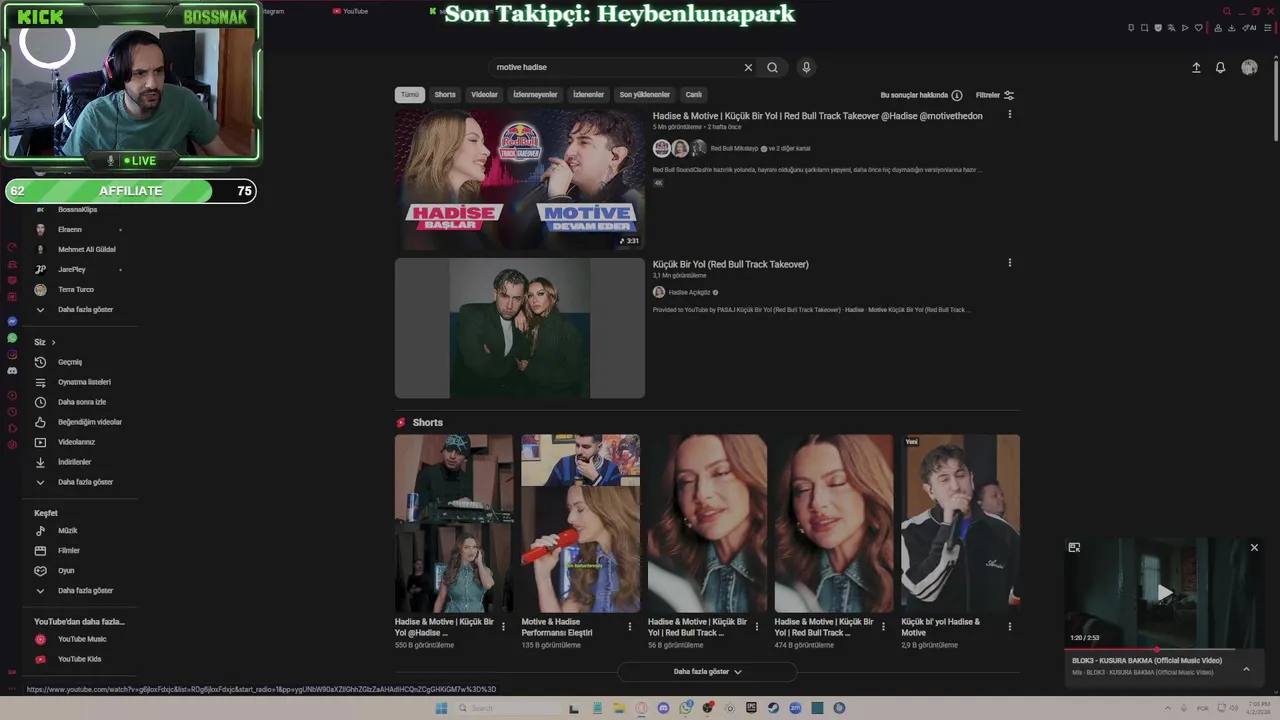The height and width of the screenshot is (720, 1280).
Task: Play the BLOK3 miniplayer video
Action: (1164, 592)
